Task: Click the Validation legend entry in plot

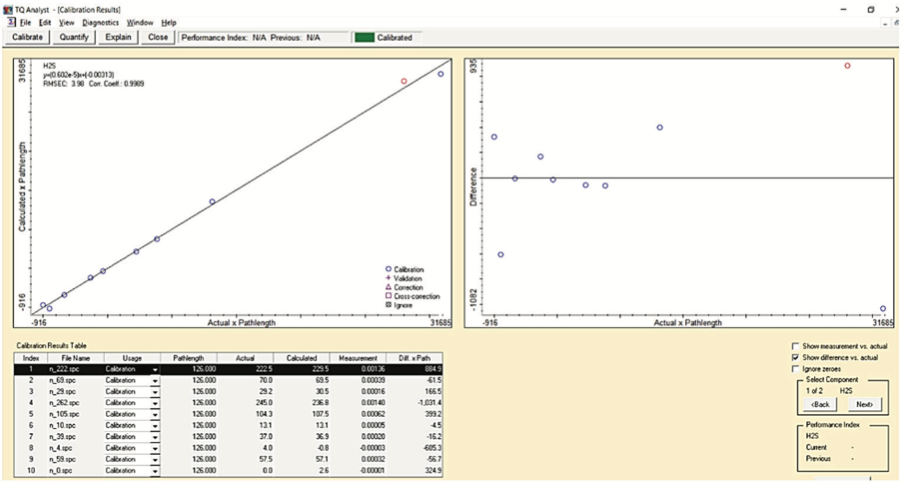Action: [x=404, y=278]
